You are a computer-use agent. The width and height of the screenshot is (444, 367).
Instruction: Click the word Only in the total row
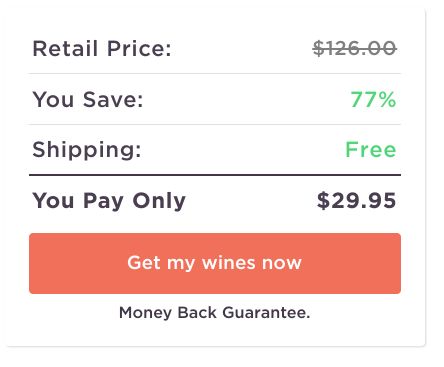pos(159,201)
